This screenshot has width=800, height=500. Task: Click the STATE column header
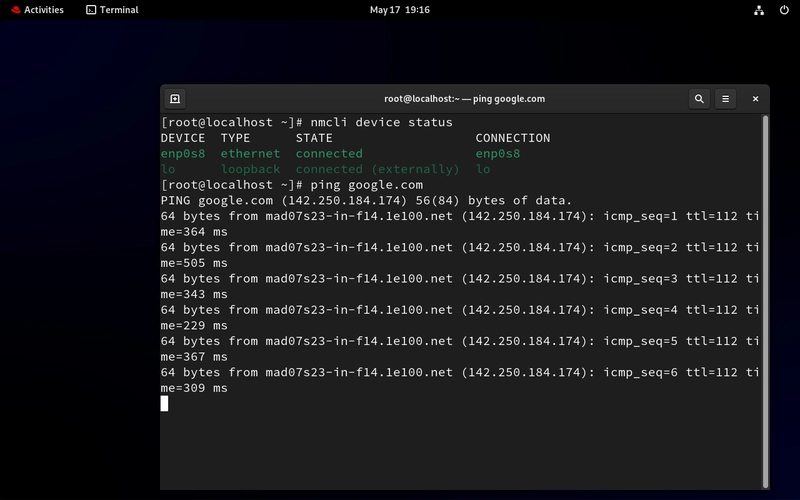314,138
